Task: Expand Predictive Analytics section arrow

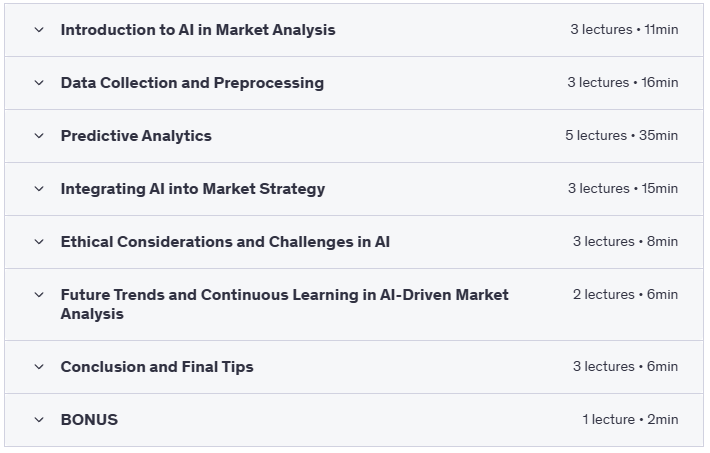Action: pos(39,136)
